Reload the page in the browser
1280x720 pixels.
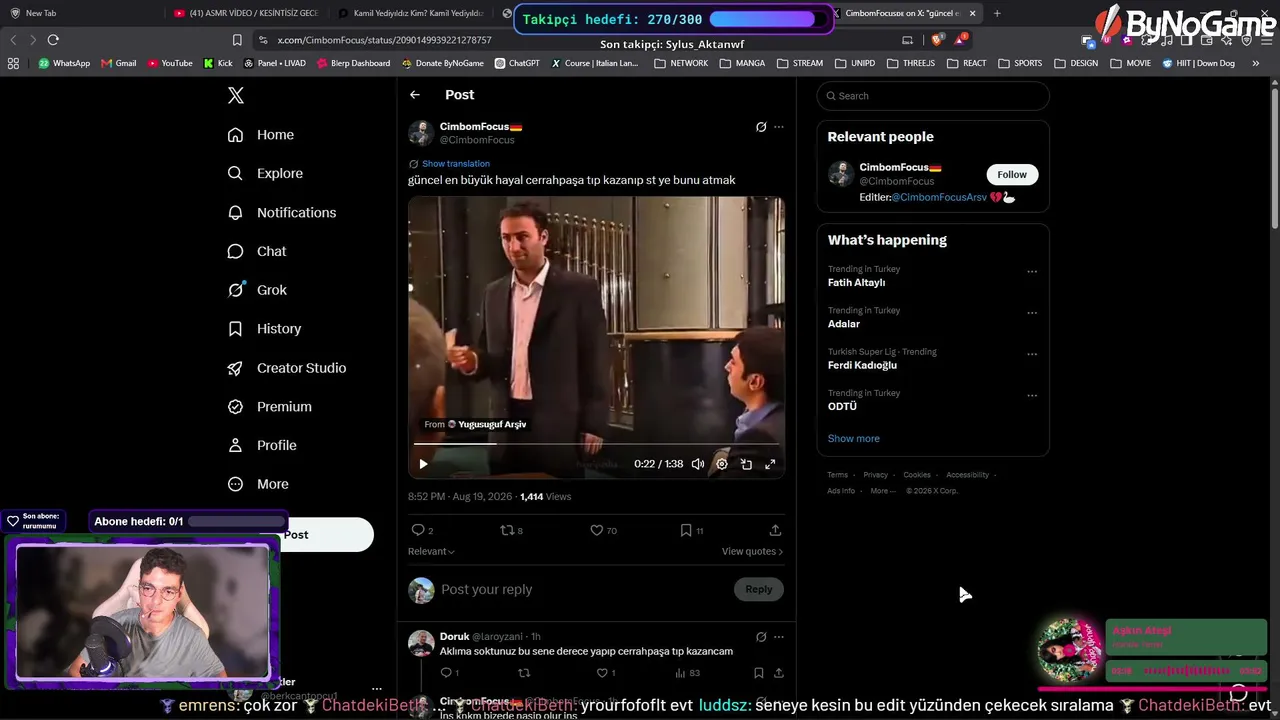coord(53,40)
